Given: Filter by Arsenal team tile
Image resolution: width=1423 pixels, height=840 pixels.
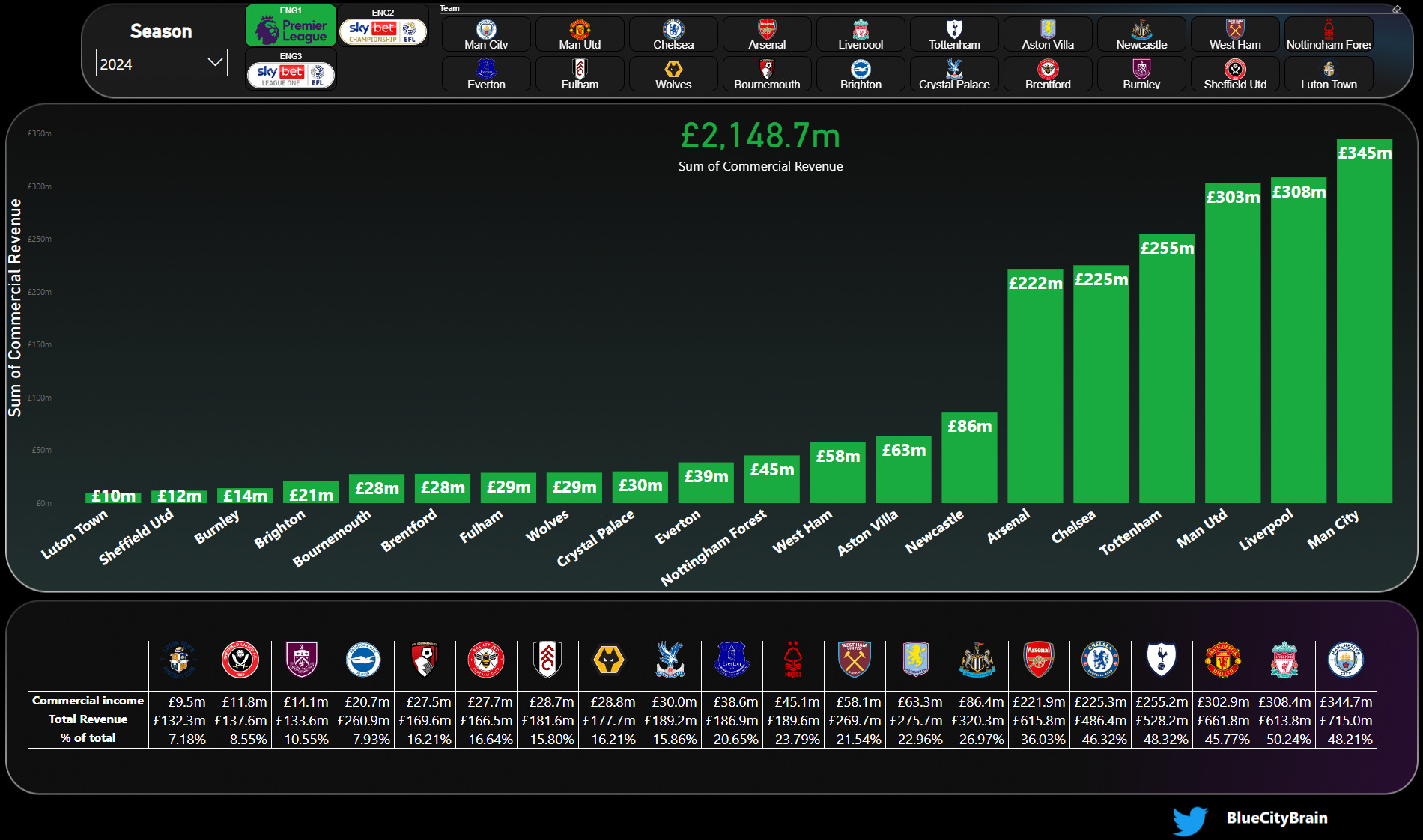Looking at the screenshot, I should pyautogui.click(x=767, y=34).
